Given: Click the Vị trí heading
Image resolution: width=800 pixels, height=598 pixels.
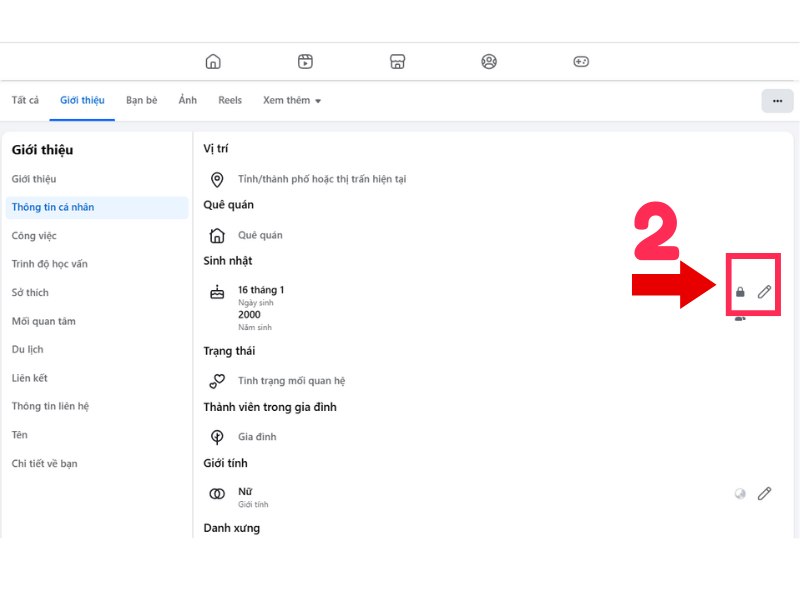Looking at the screenshot, I should [215, 149].
